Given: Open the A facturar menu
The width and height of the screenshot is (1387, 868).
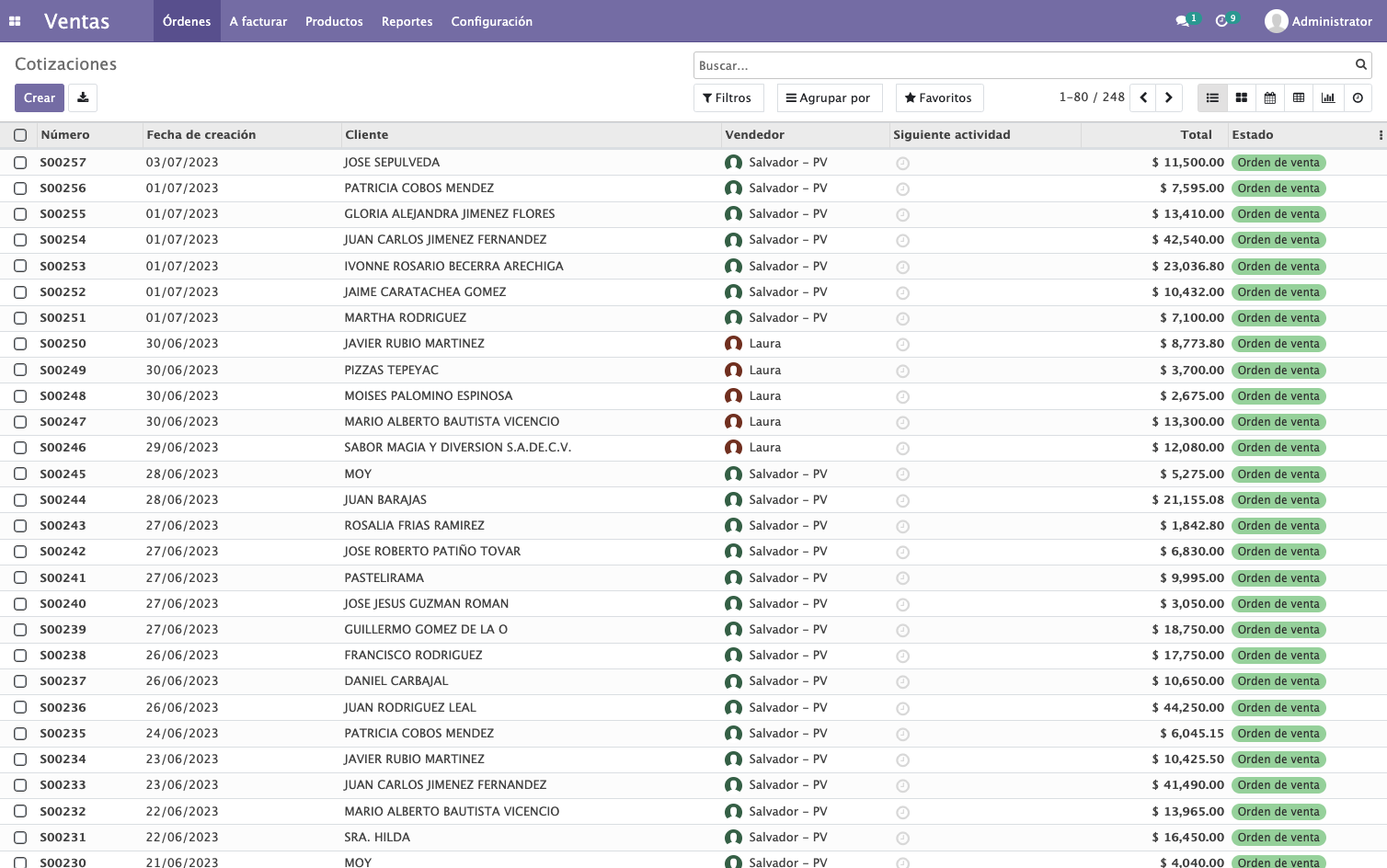Looking at the screenshot, I should pos(258,21).
